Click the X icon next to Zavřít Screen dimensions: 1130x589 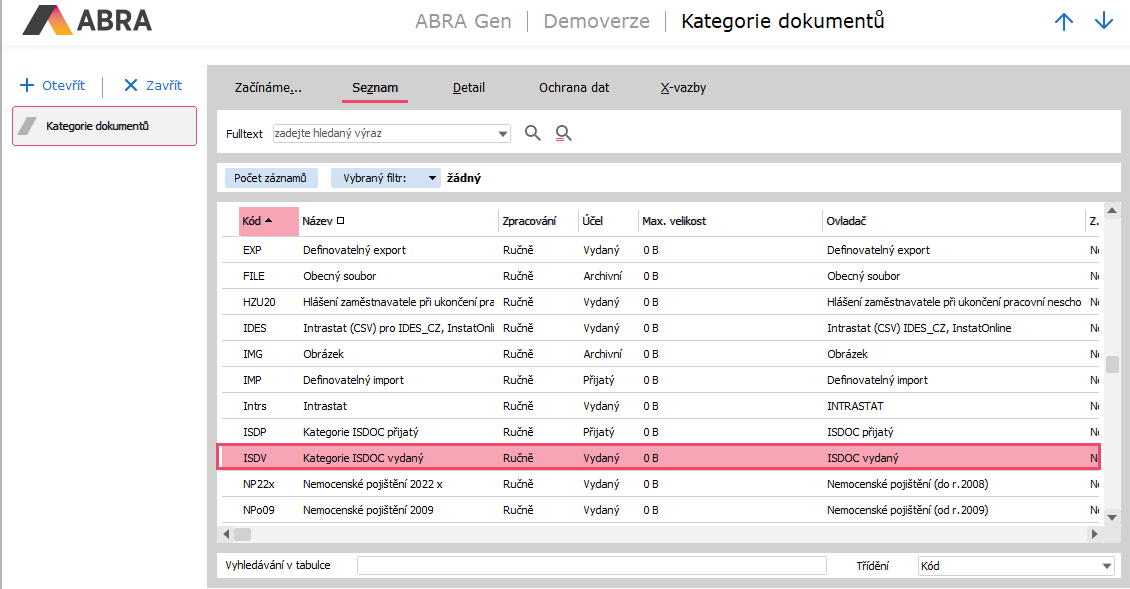[x=130, y=85]
